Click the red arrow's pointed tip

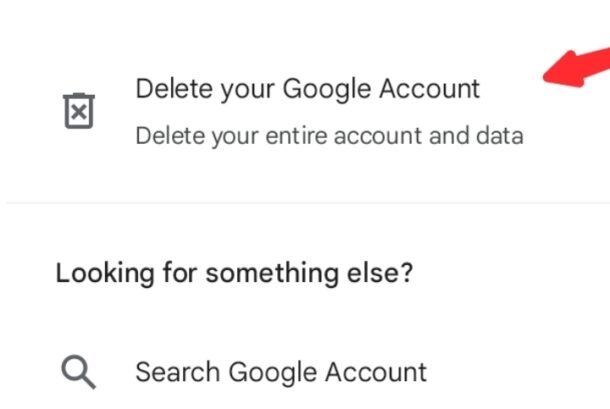pyautogui.click(x=546, y=75)
